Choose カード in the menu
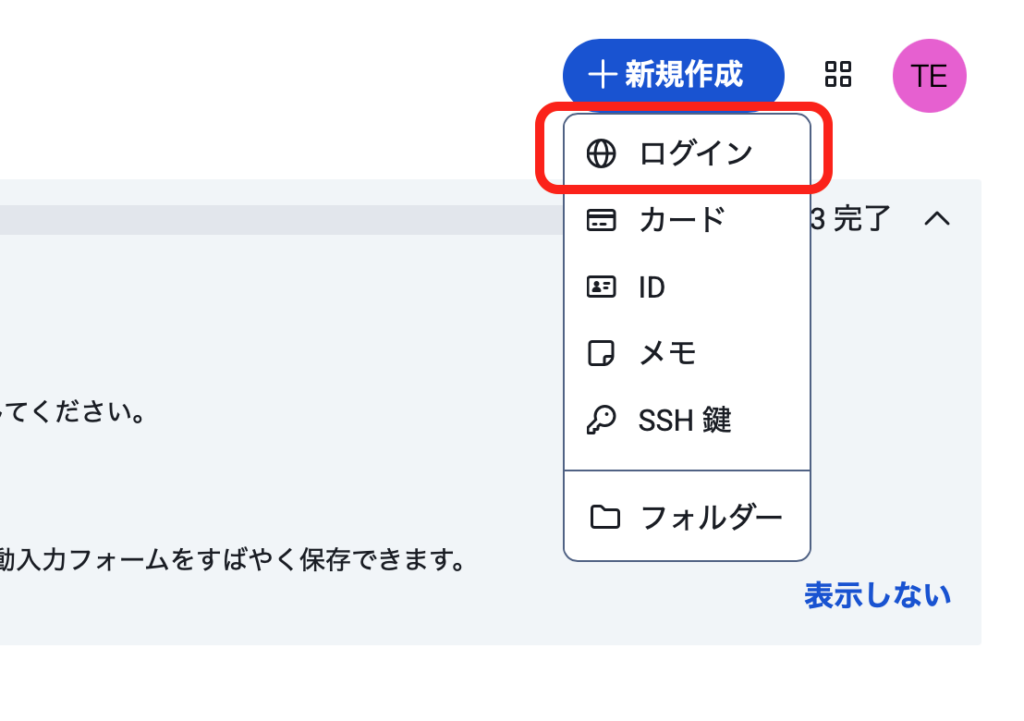 point(687,220)
